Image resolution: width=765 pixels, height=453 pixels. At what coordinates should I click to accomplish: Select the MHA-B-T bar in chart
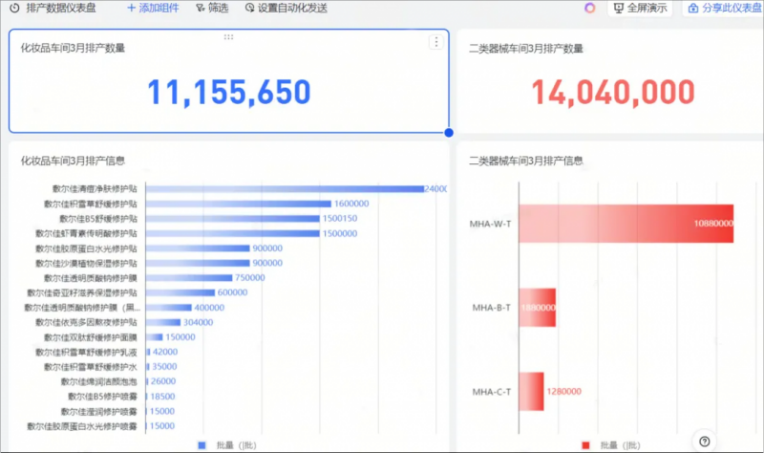click(x=537, y=307)
